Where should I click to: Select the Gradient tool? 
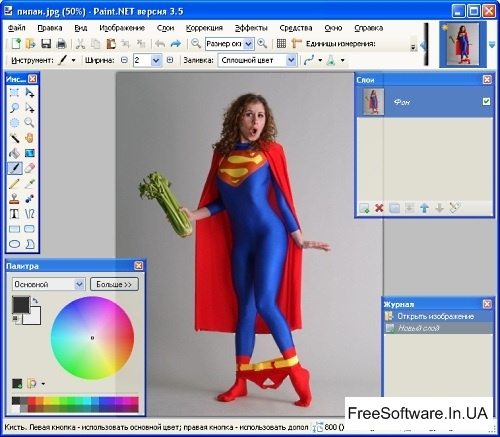(x=30, y=153)
